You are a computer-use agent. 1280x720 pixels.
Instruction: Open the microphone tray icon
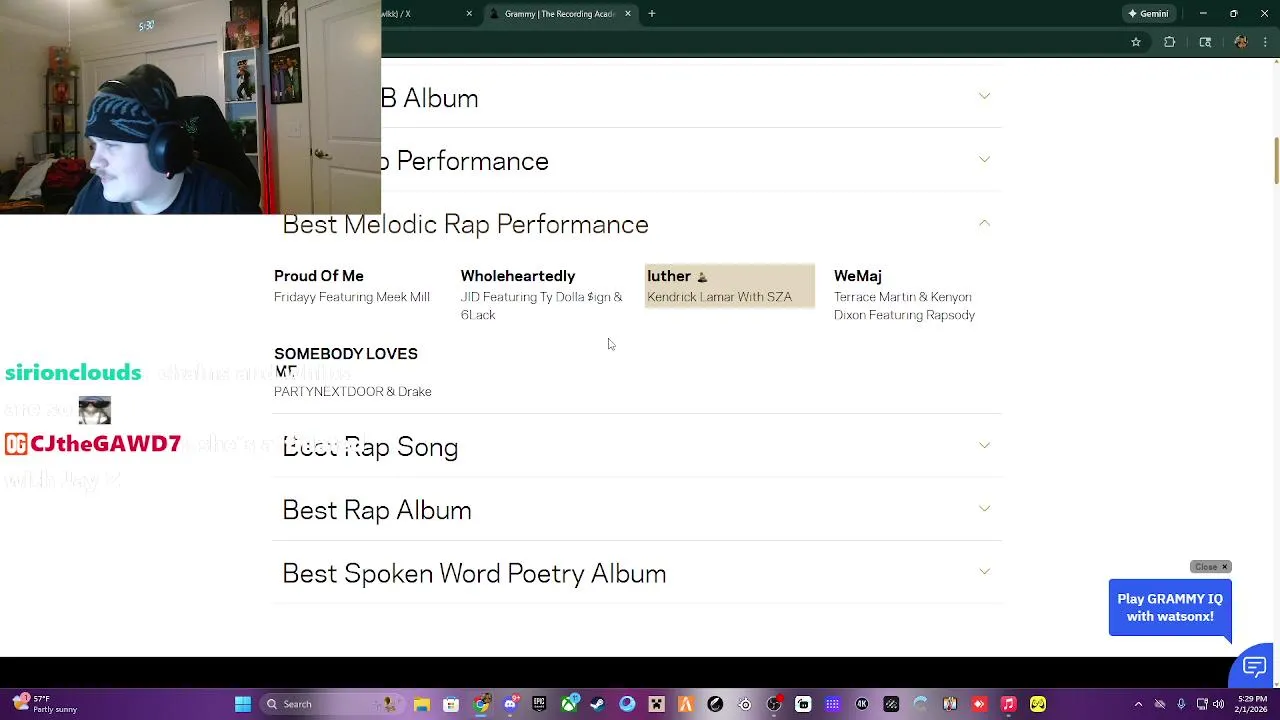[1181, 704]
